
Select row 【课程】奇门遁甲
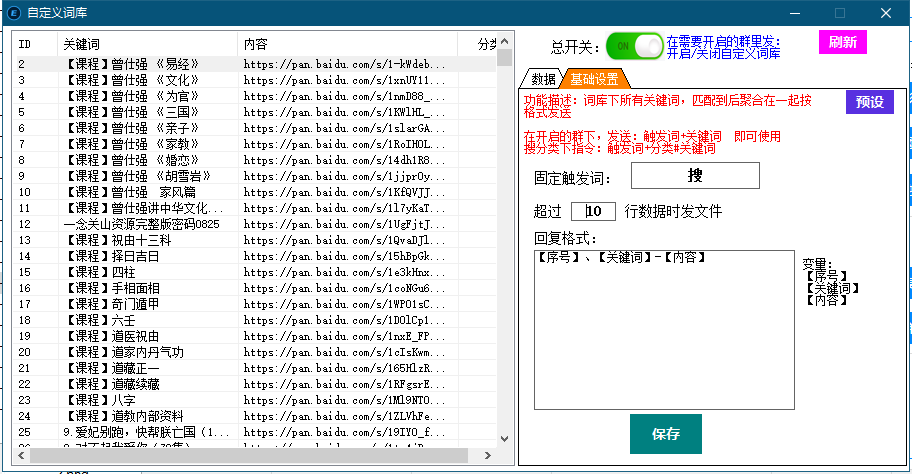[255, 304]
